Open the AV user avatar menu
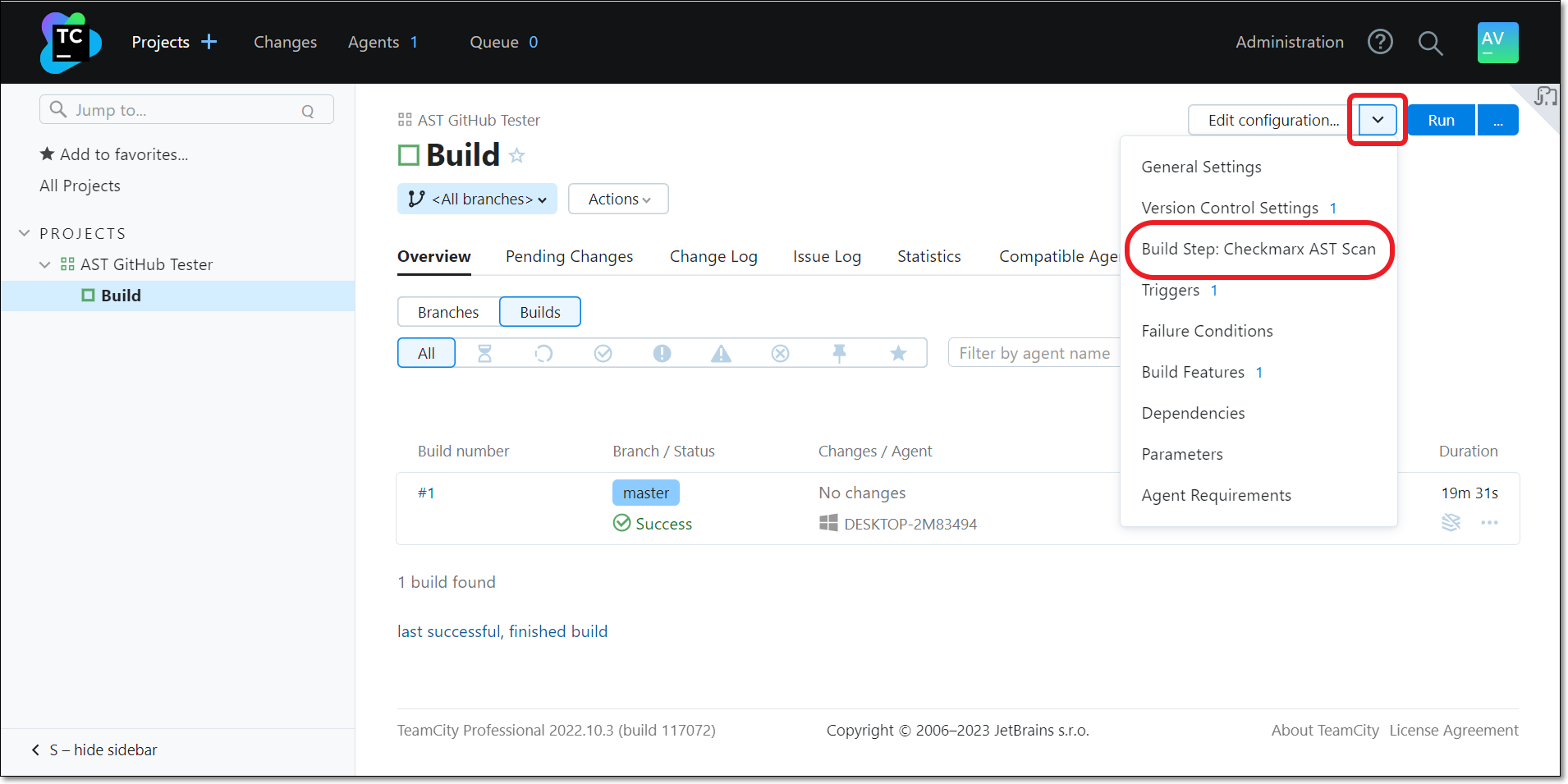The image size is (1568, 784). 1497,43
